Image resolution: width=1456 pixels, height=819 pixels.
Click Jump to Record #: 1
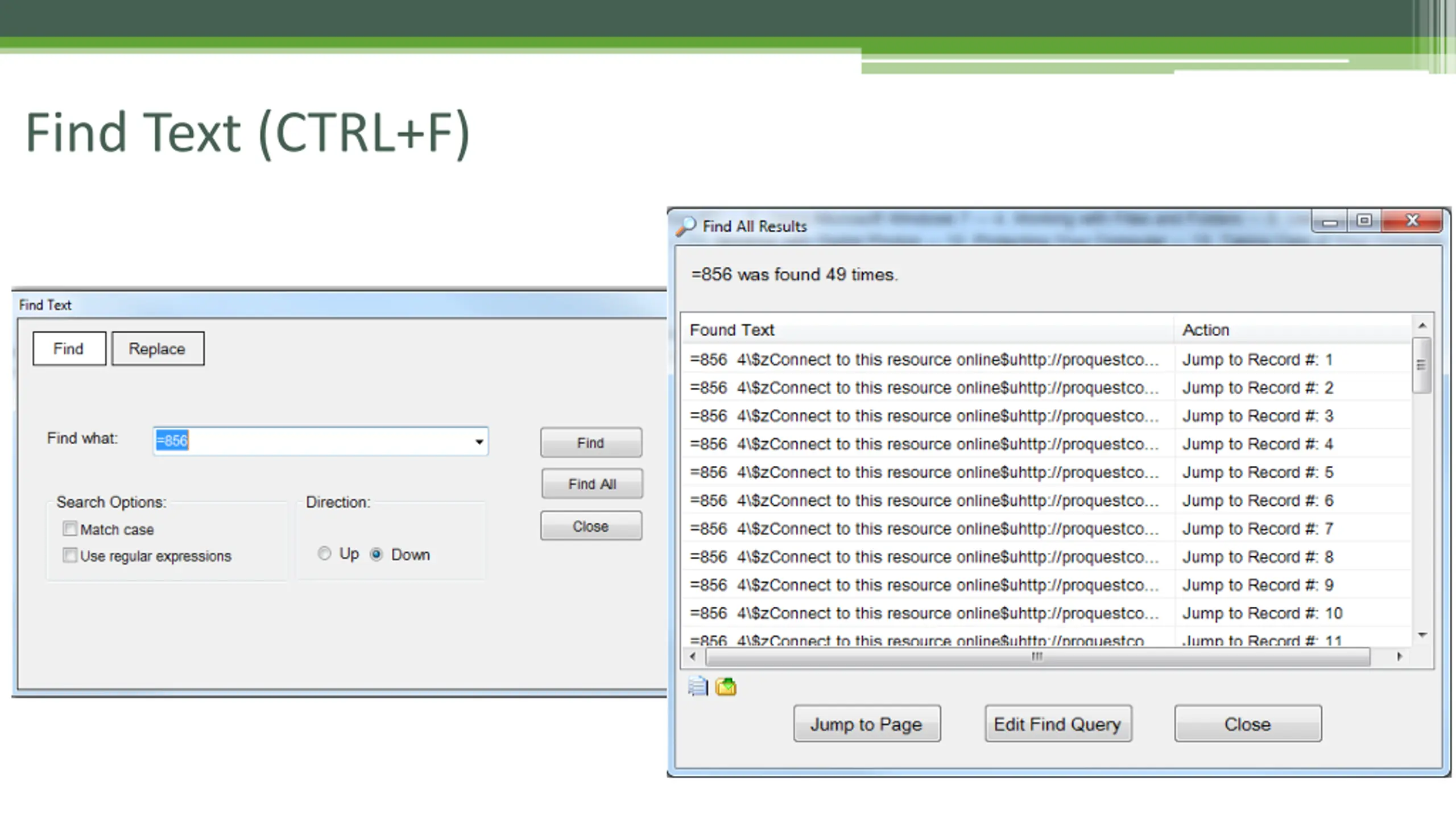pos(1258,359)
